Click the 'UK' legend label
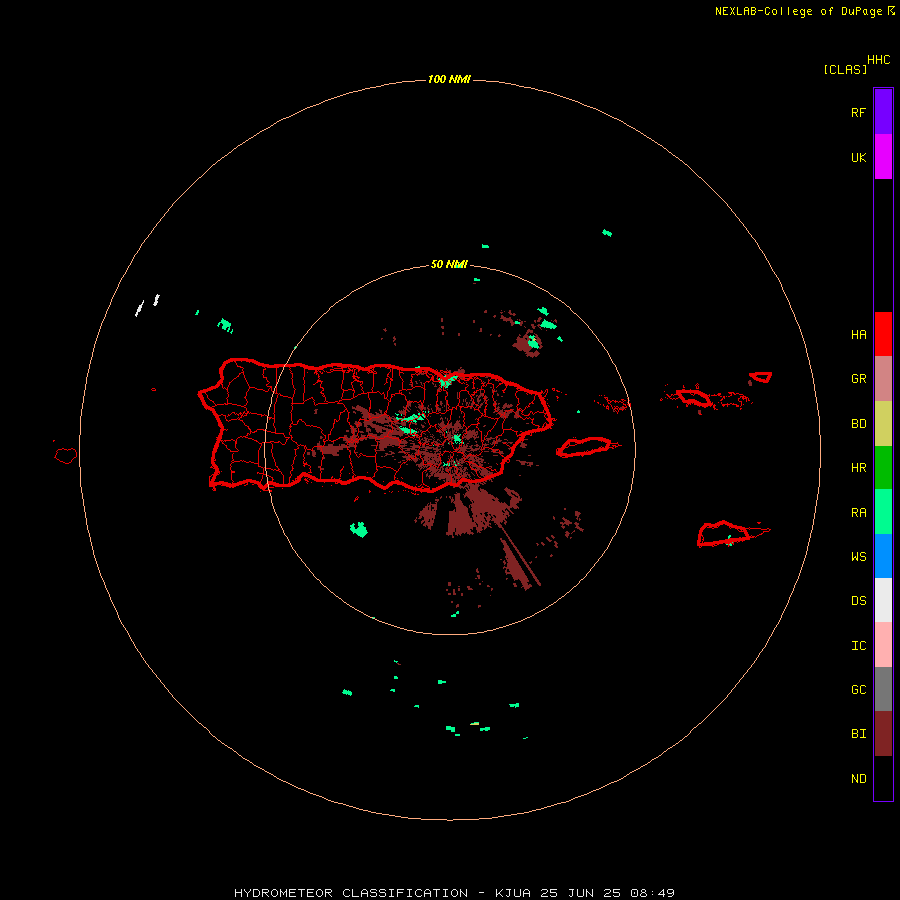 (858, 157)
